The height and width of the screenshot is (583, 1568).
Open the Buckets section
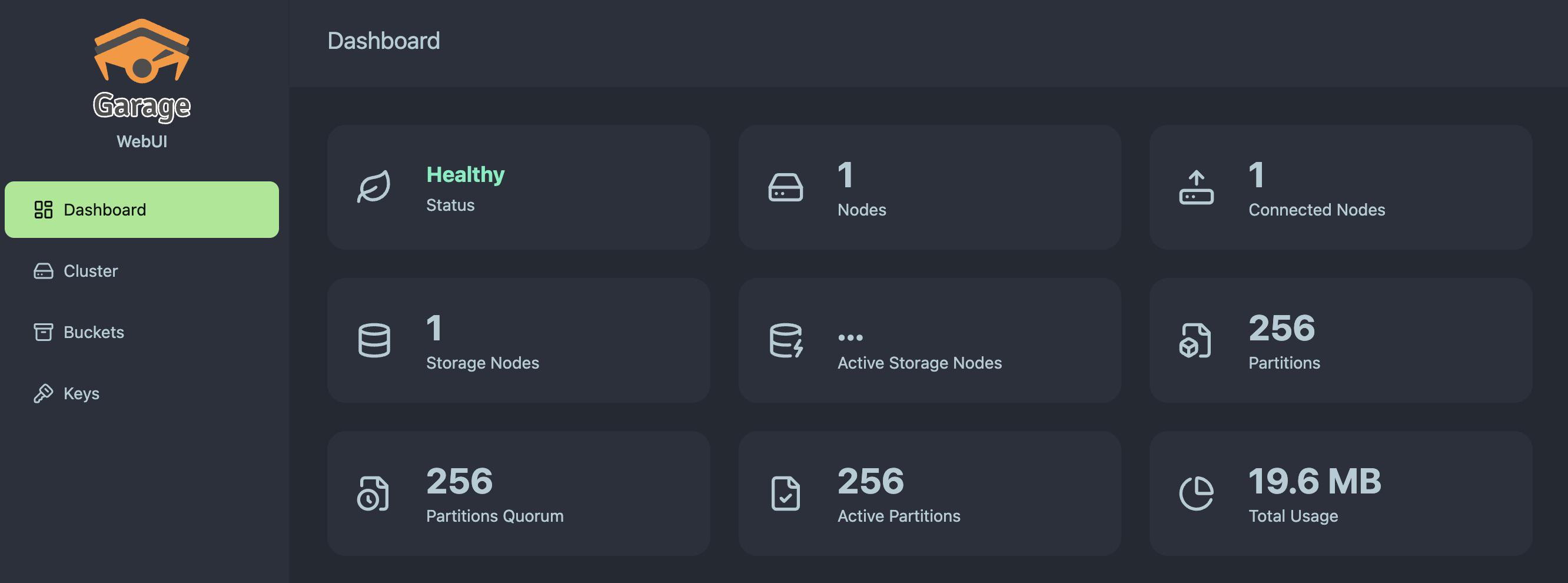point(94,332)
